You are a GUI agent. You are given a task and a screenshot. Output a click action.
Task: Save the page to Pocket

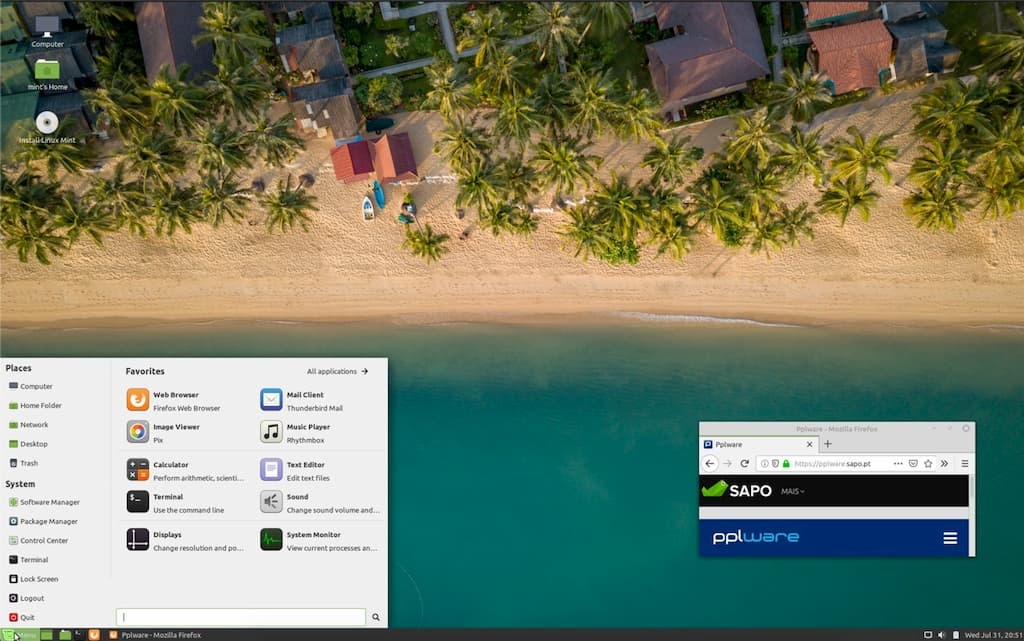point(913,462)
